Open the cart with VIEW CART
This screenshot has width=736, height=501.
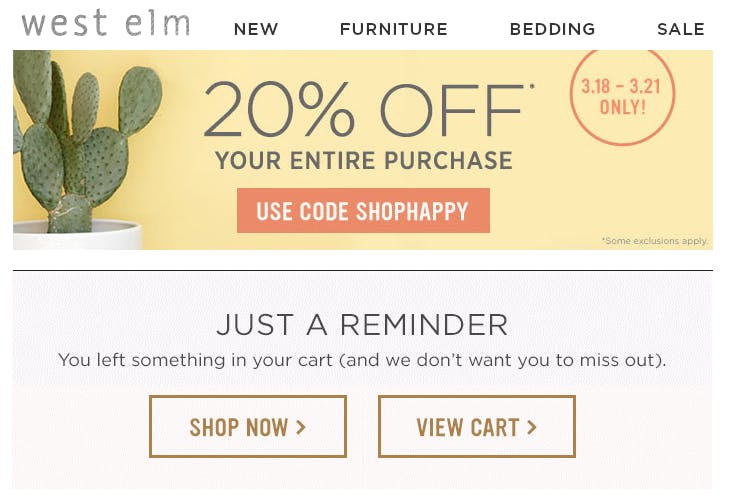tap(476, 427)
